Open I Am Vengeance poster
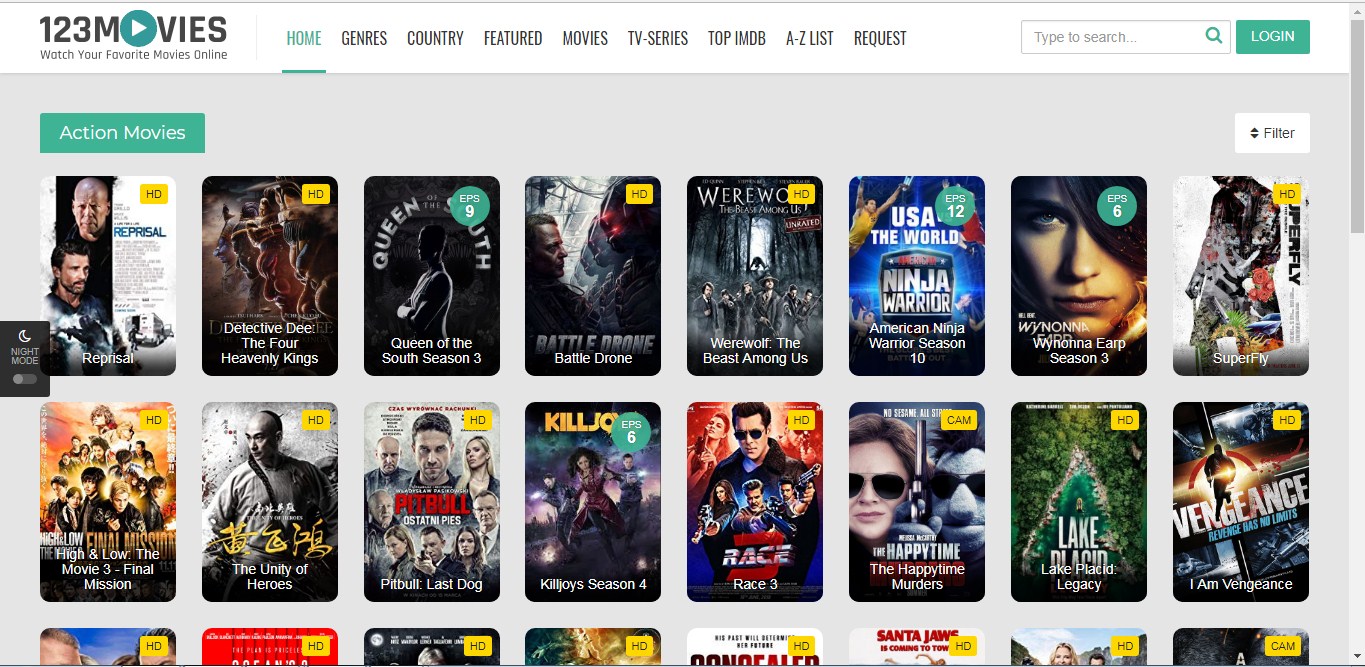Image resolution: width=1365 pixels, height=667 pixels. point(1241,502)
